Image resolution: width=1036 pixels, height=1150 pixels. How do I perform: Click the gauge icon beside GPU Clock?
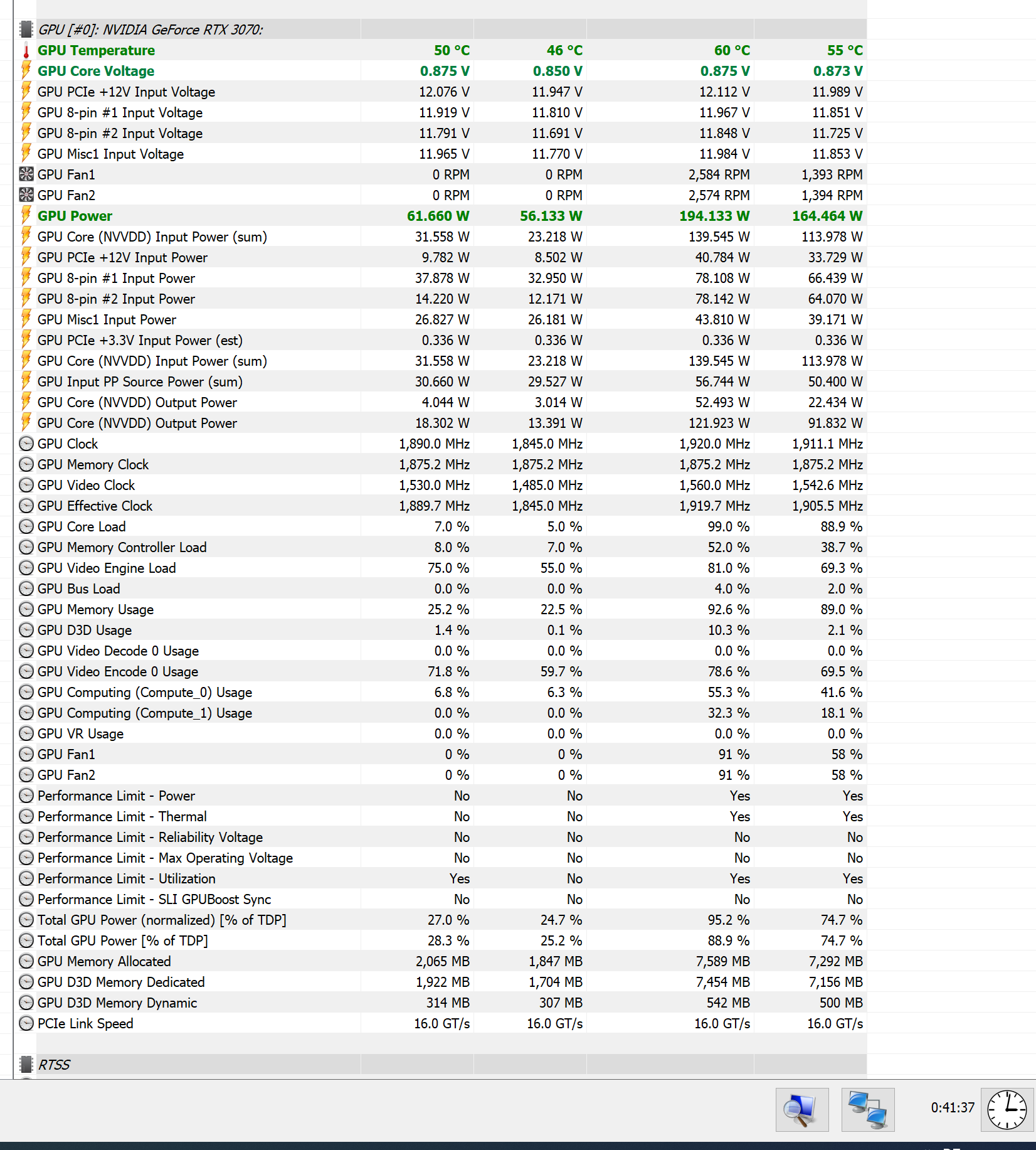point(26,444)
